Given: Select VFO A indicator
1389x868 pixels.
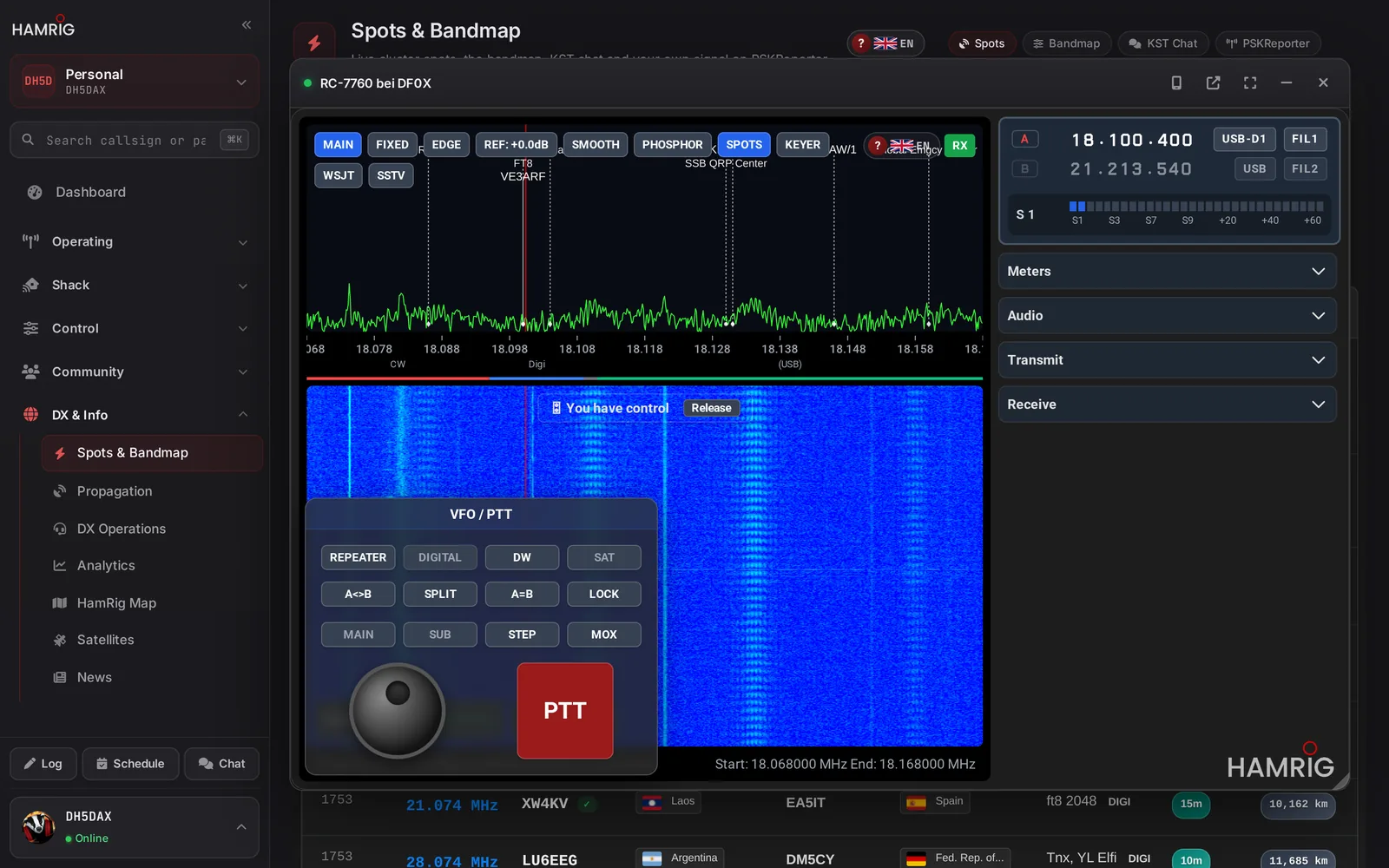Looking at the screenshot, I should click(x=1024, y=139).
